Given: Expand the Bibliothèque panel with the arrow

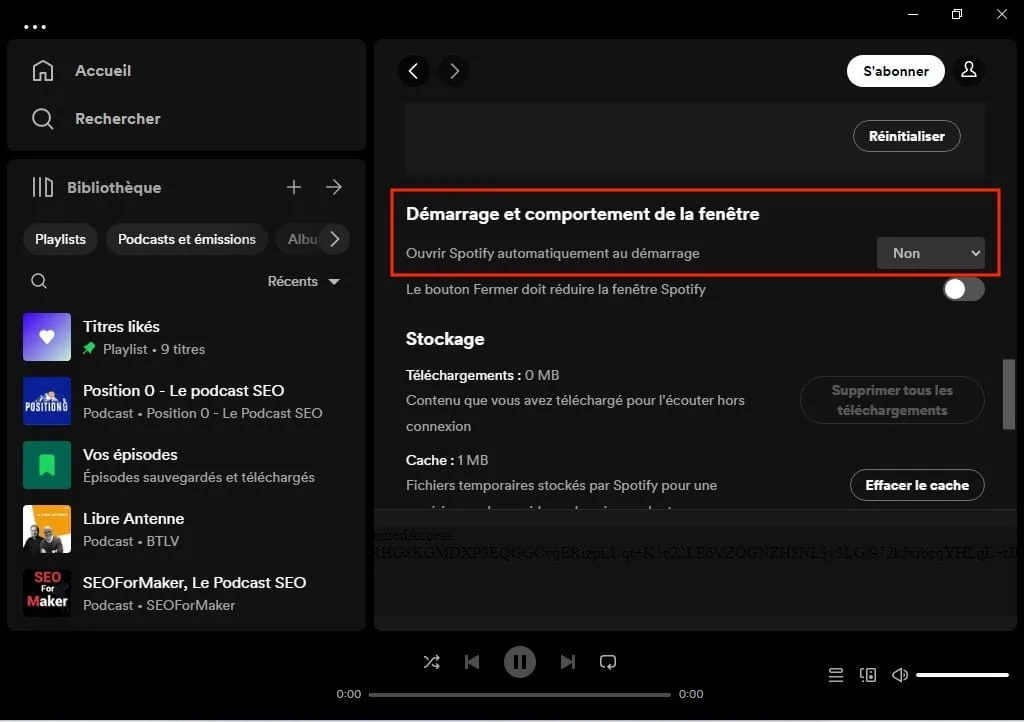Looking at the screenshot, I should click(x=334, y=187).
